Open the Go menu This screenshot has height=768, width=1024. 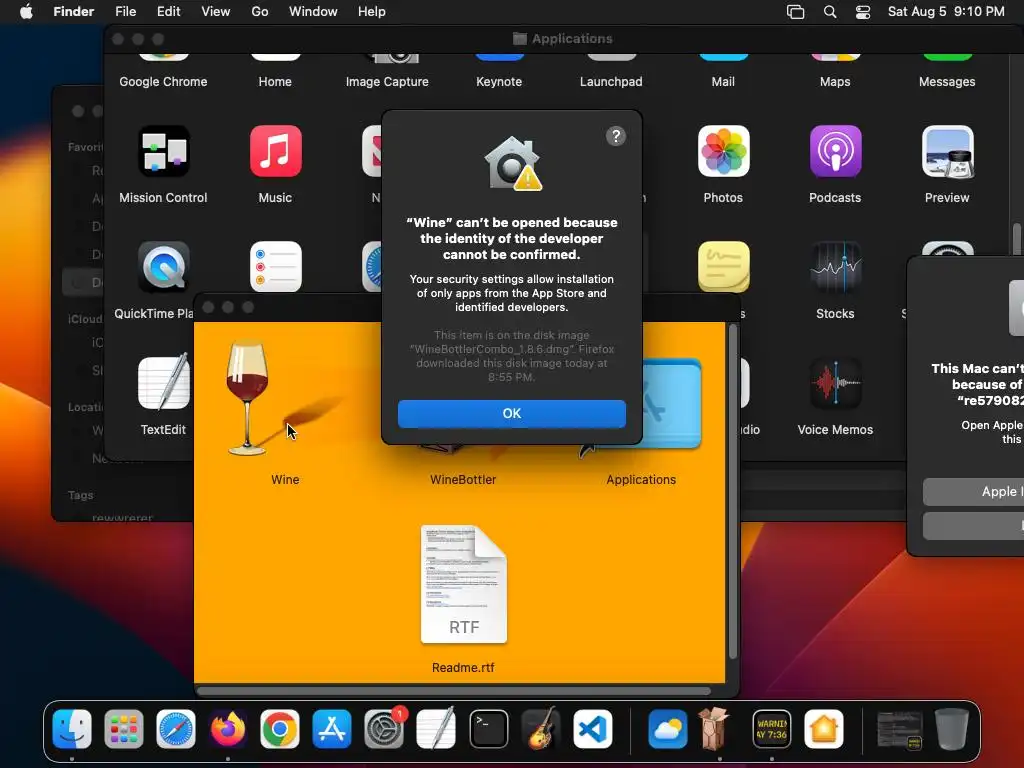(x=260, y=12)
